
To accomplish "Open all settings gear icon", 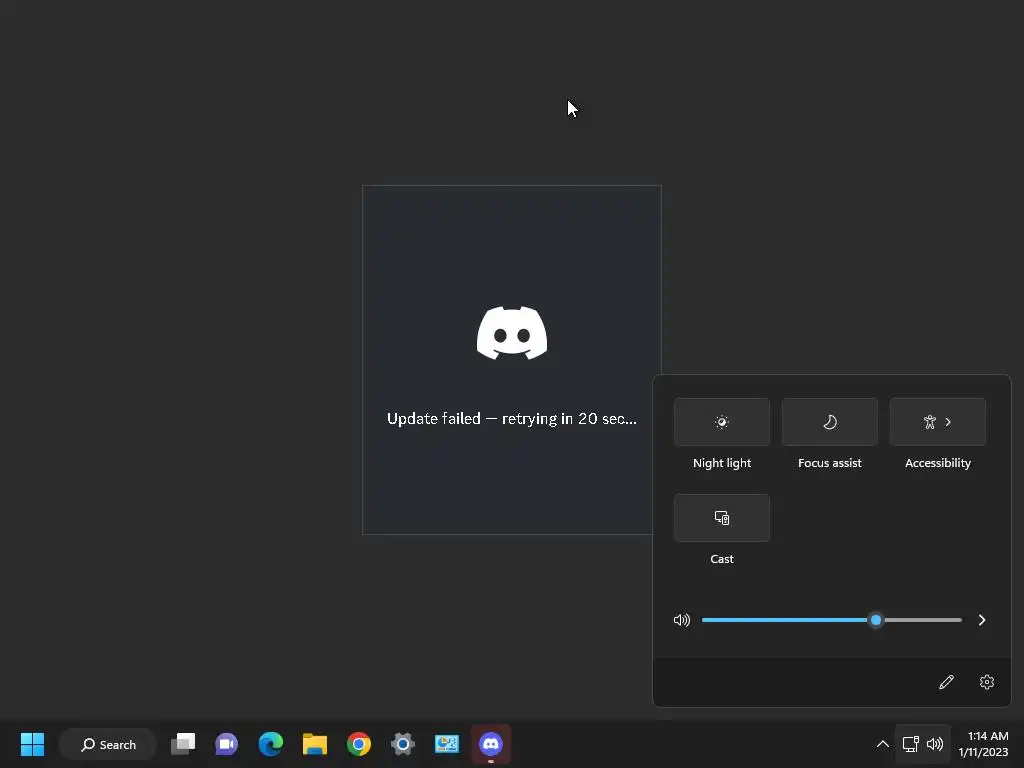I will pos(987,682).
